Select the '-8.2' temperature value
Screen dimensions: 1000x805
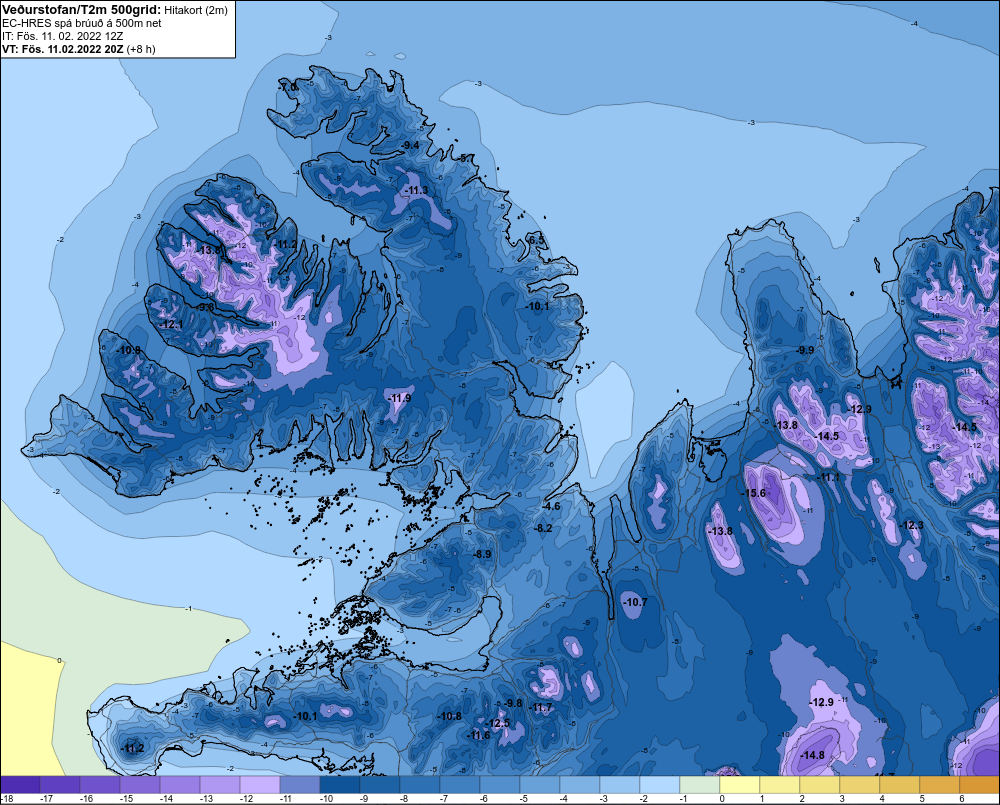pyautogui.click(x=543, y=528)
